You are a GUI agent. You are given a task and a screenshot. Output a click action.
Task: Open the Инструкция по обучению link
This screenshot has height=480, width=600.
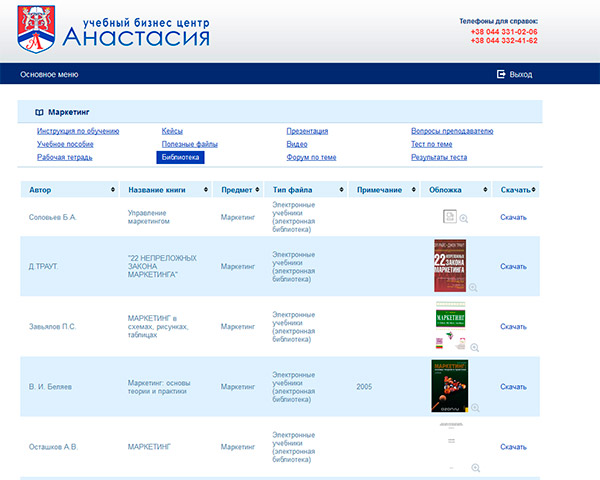coord(78,131)
